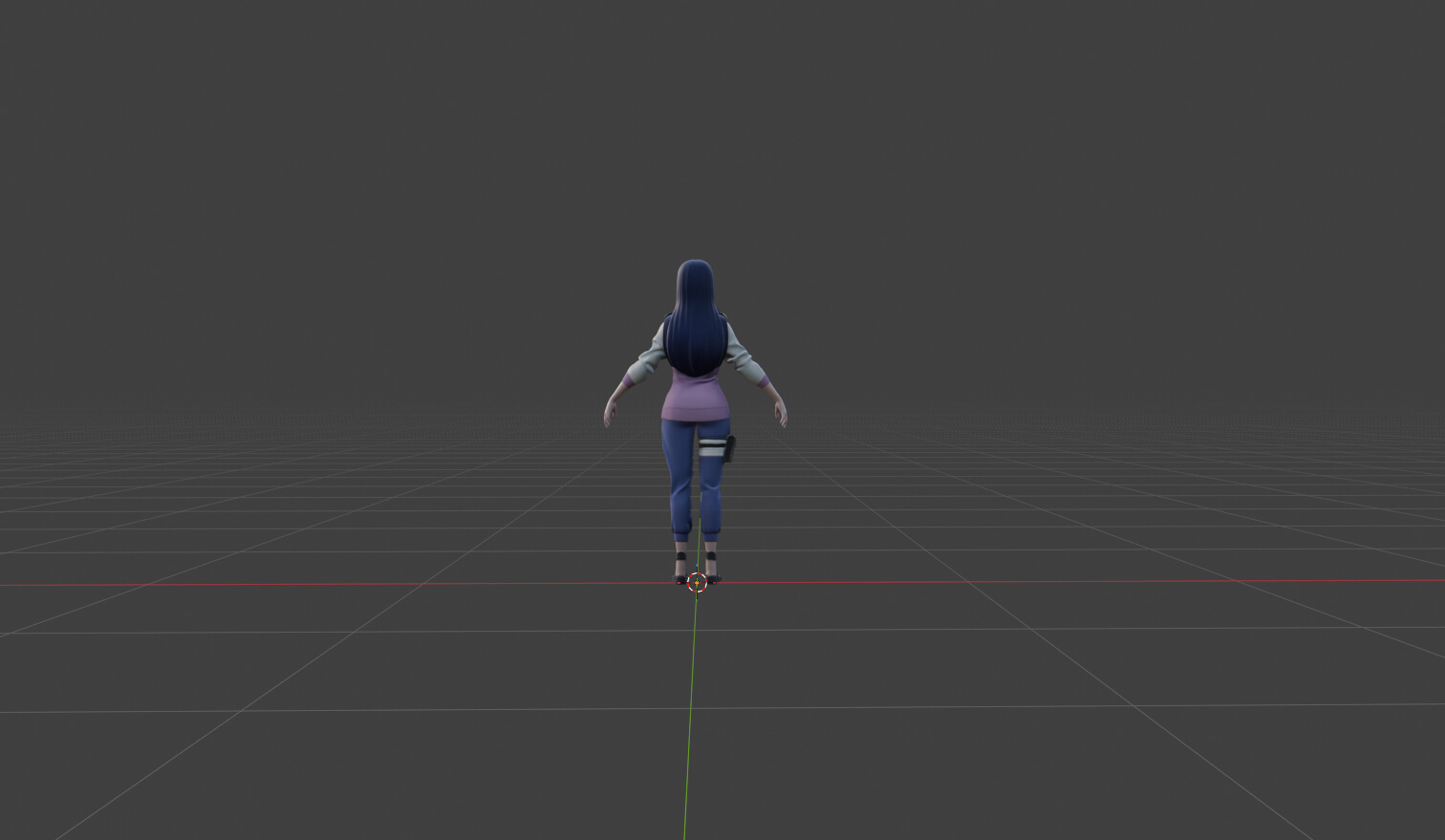The image size is (1445, 840).
Task: Click the black pouch on the character's thigh
Action: click(x=729, y=448)
